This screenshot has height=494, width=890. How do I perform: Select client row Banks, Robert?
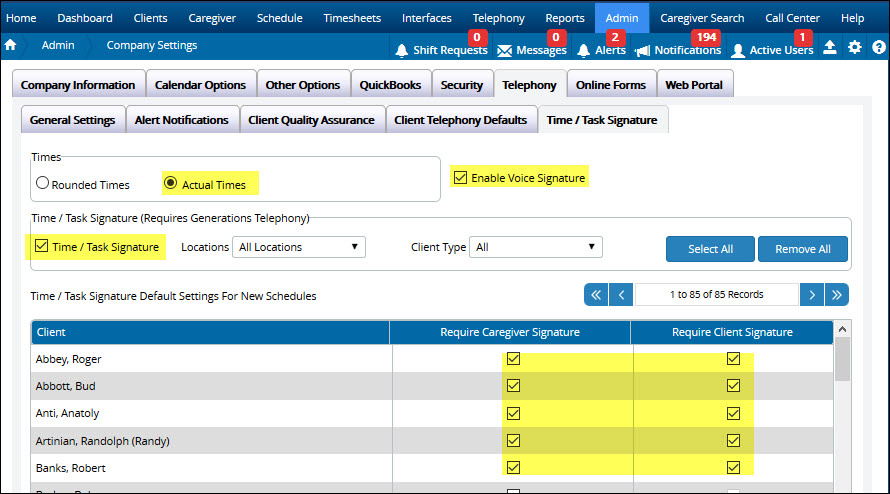(432, 468)
